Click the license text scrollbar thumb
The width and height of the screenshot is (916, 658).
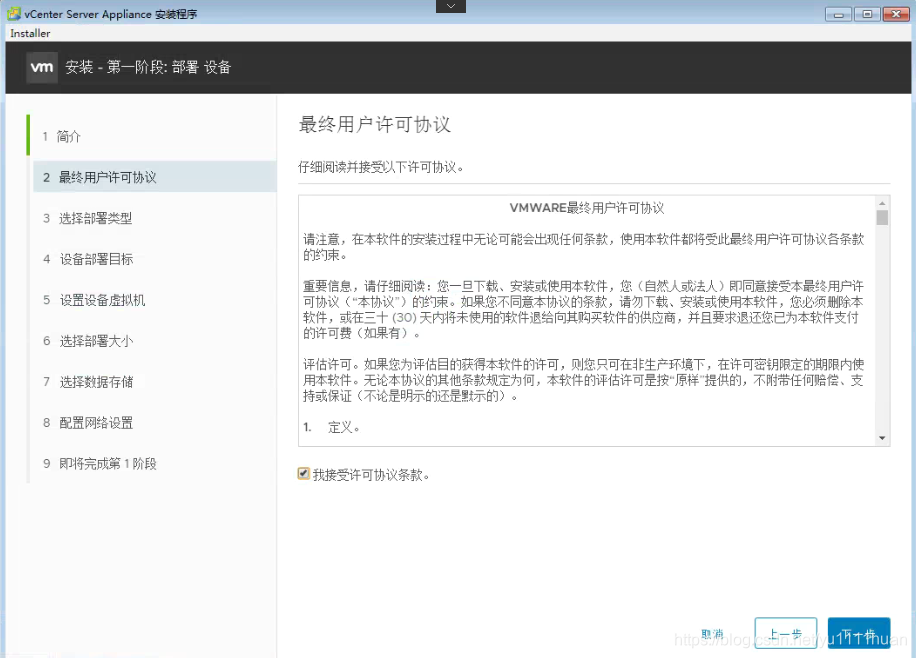(882, 217)
